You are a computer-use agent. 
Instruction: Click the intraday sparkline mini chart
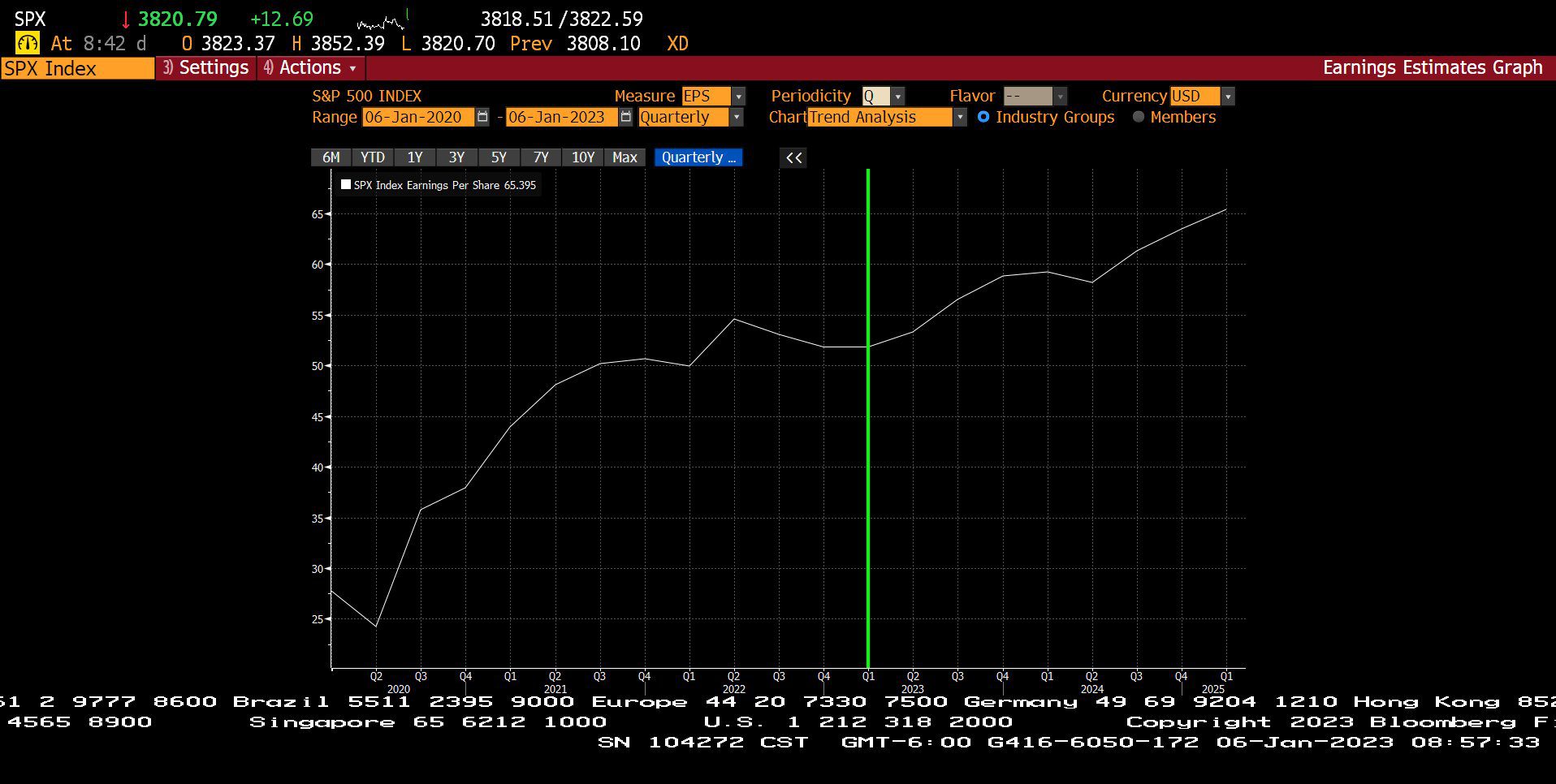click(x=383, y=20)
